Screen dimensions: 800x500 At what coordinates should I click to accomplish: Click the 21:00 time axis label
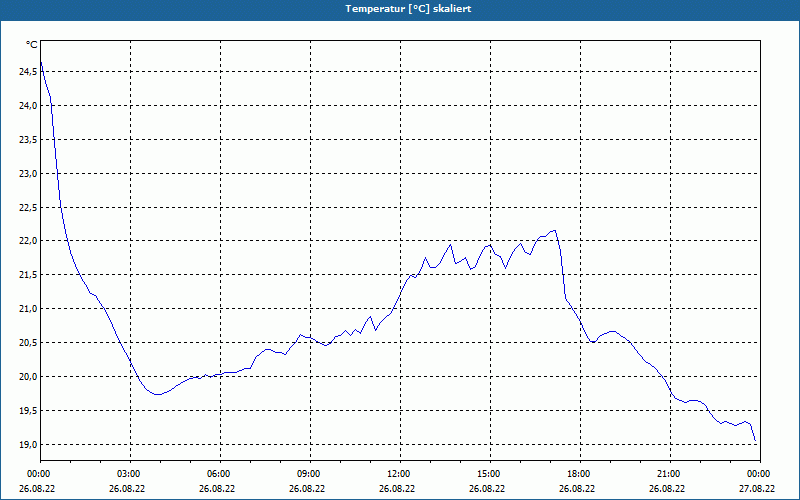[x=669, y=474]
